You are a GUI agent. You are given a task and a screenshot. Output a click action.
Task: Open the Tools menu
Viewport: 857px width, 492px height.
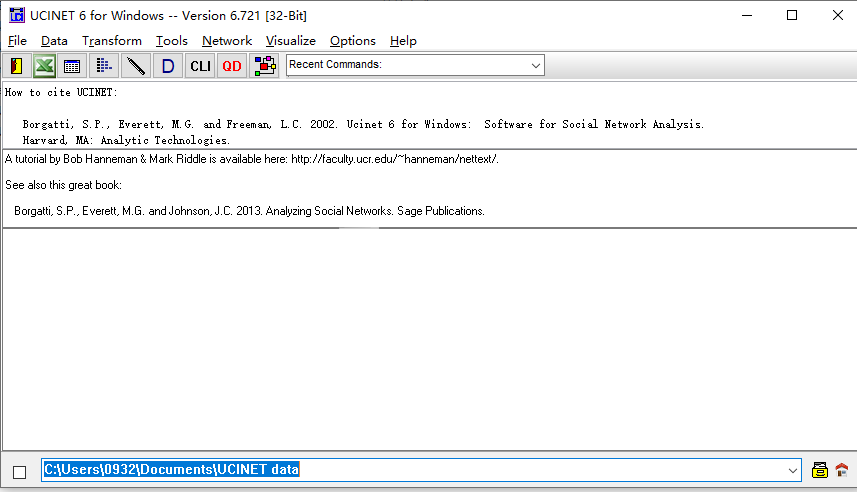tap(172, 41)
